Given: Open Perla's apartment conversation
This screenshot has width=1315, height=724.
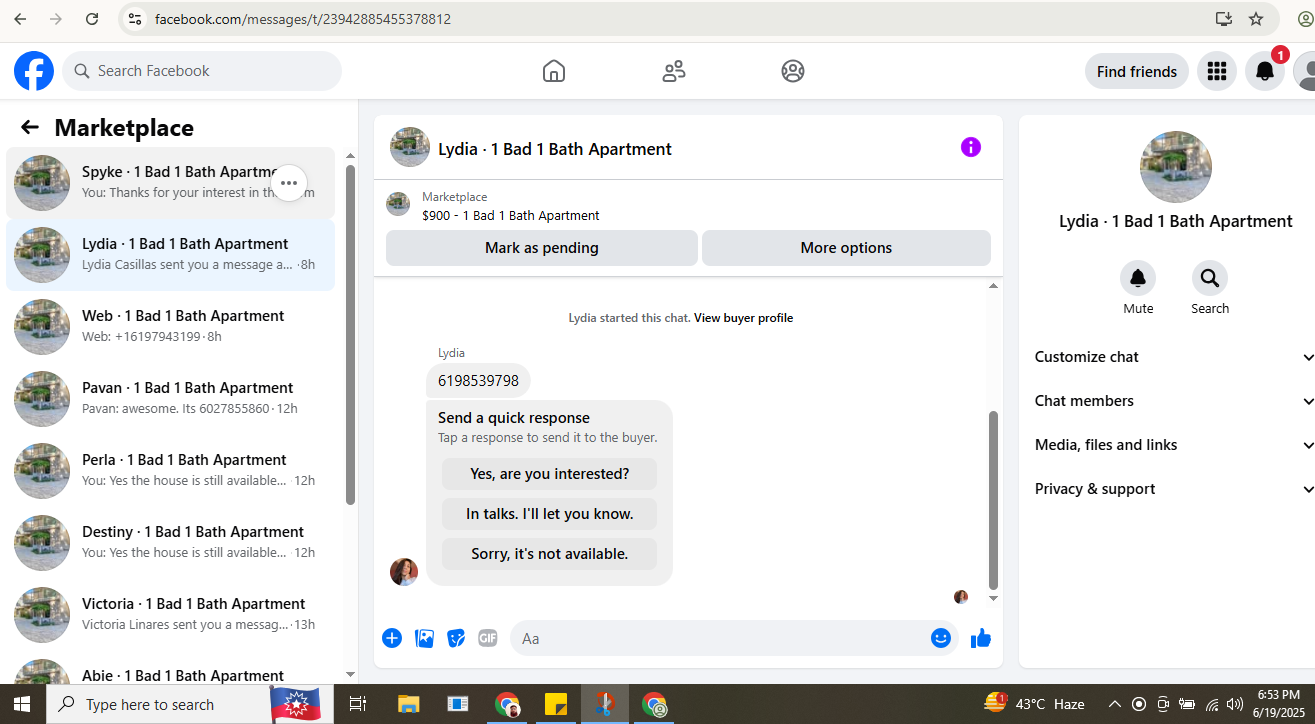Looking at the screenshot, I should (x=170, y=471).
